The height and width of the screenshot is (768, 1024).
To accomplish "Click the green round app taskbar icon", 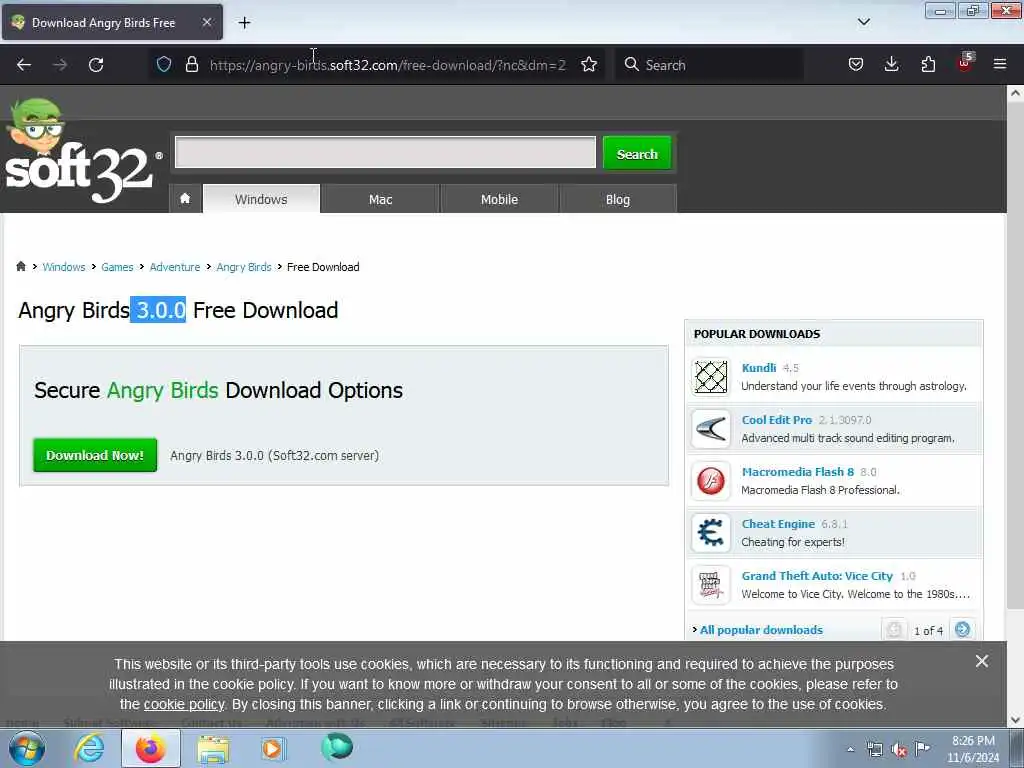I will point(337,747).
